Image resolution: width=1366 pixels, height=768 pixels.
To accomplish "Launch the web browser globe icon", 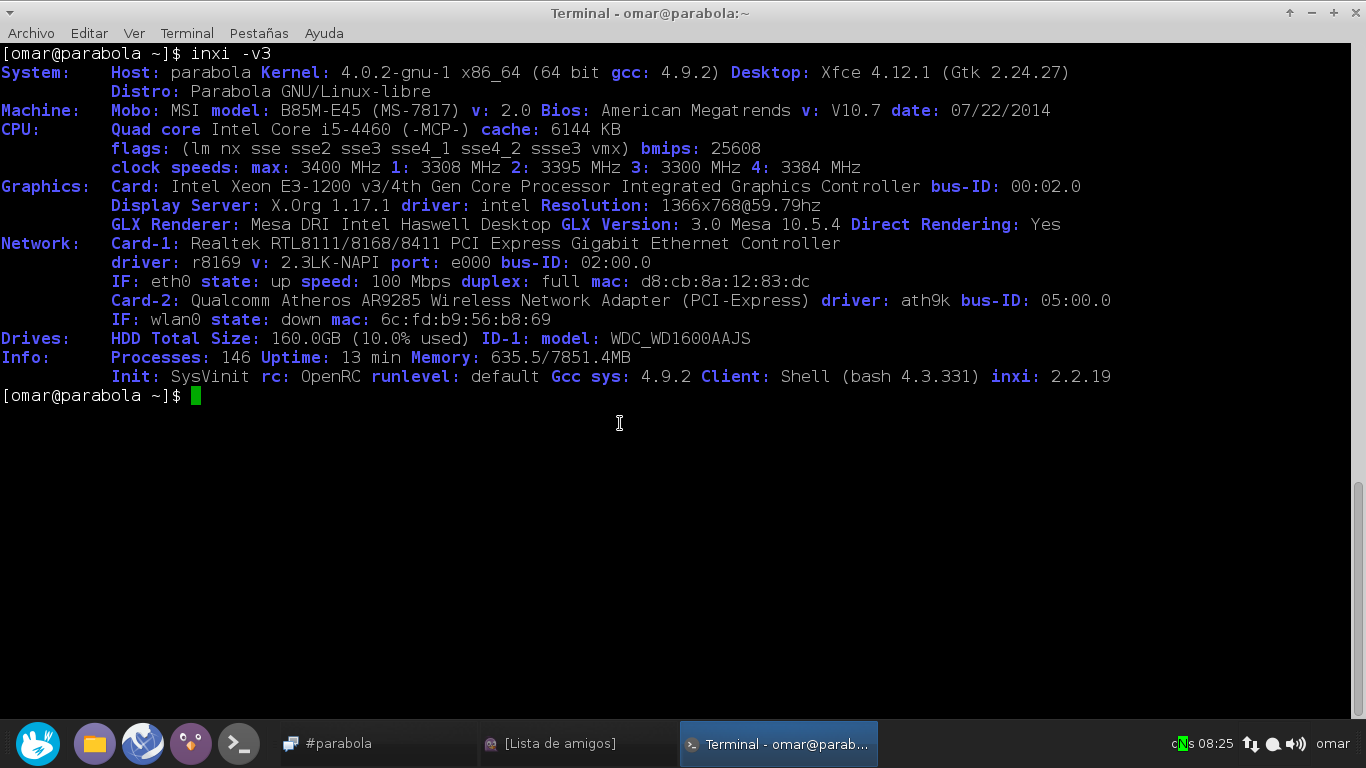I will [x=143, y=744].
